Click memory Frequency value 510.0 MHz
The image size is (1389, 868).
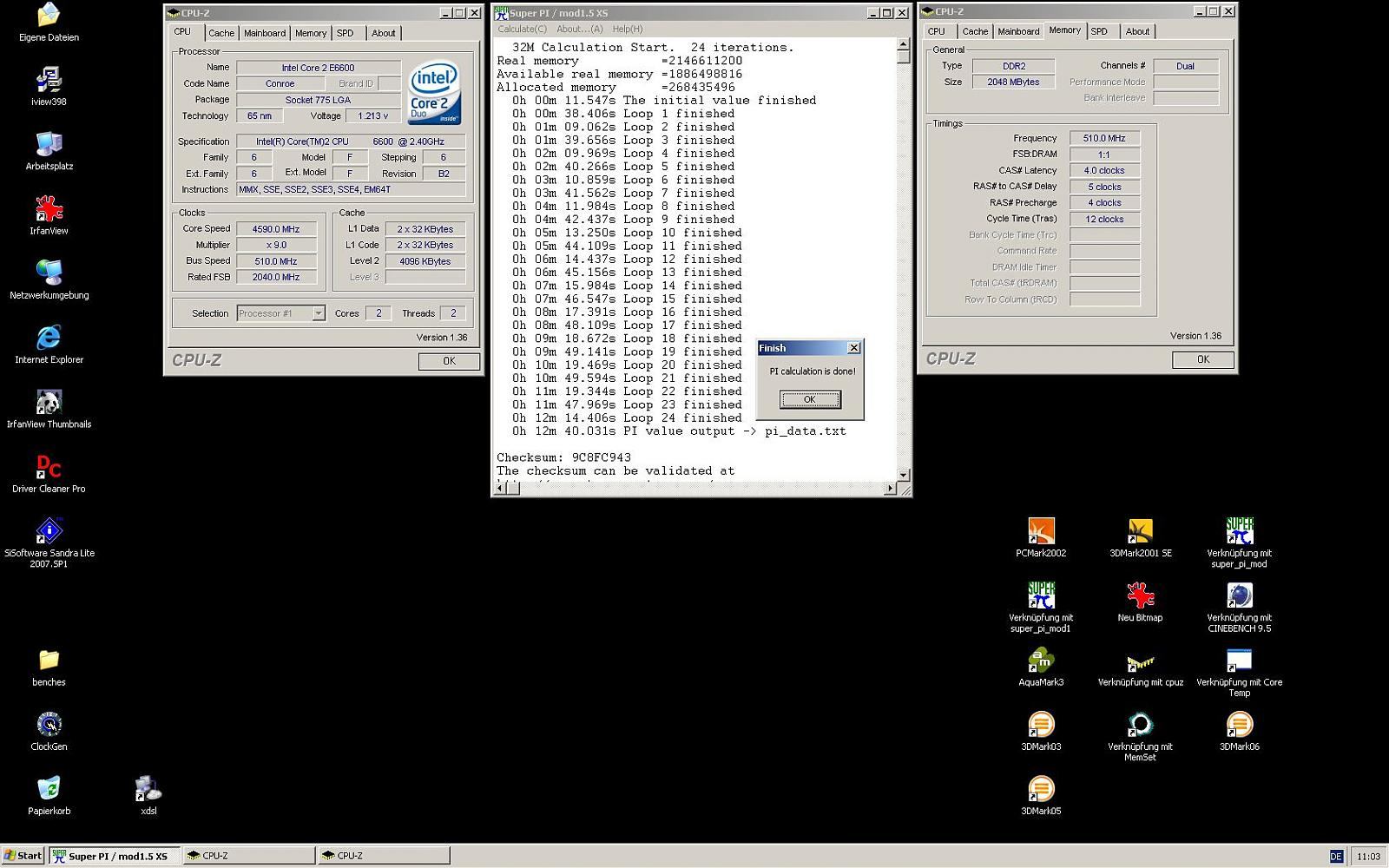(x=1104, y=138)
